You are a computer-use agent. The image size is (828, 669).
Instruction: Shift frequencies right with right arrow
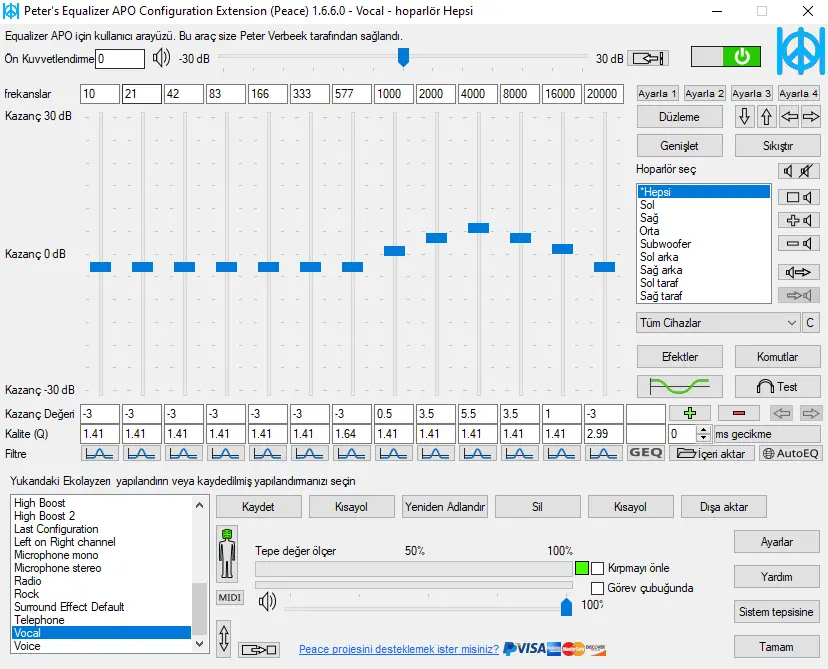(811, 116)
